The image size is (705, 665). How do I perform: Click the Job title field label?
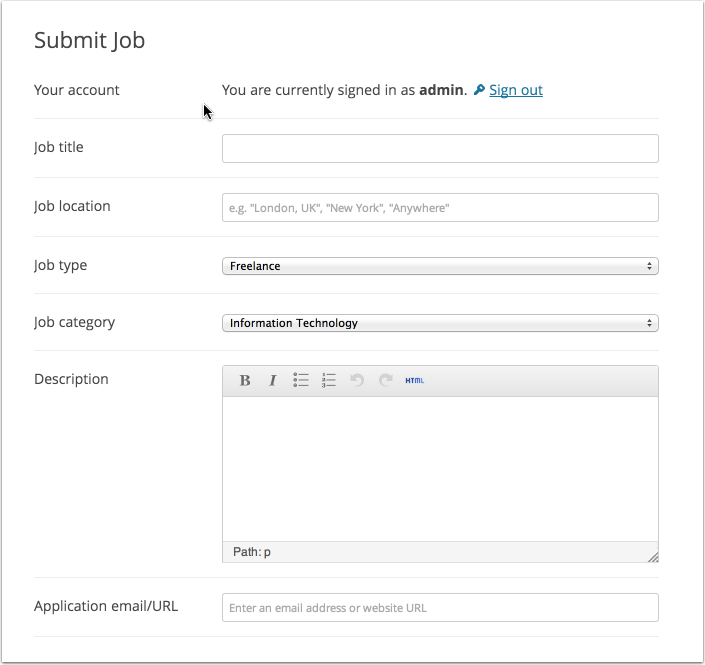(x=59, y=147)
